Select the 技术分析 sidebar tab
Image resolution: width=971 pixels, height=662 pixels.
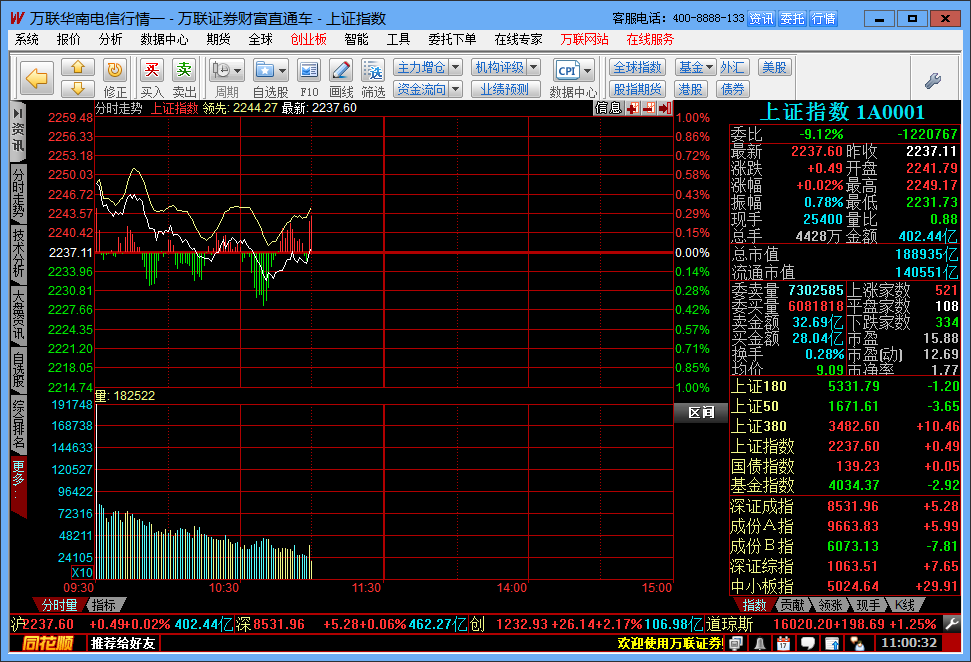[x=18, y=253]
